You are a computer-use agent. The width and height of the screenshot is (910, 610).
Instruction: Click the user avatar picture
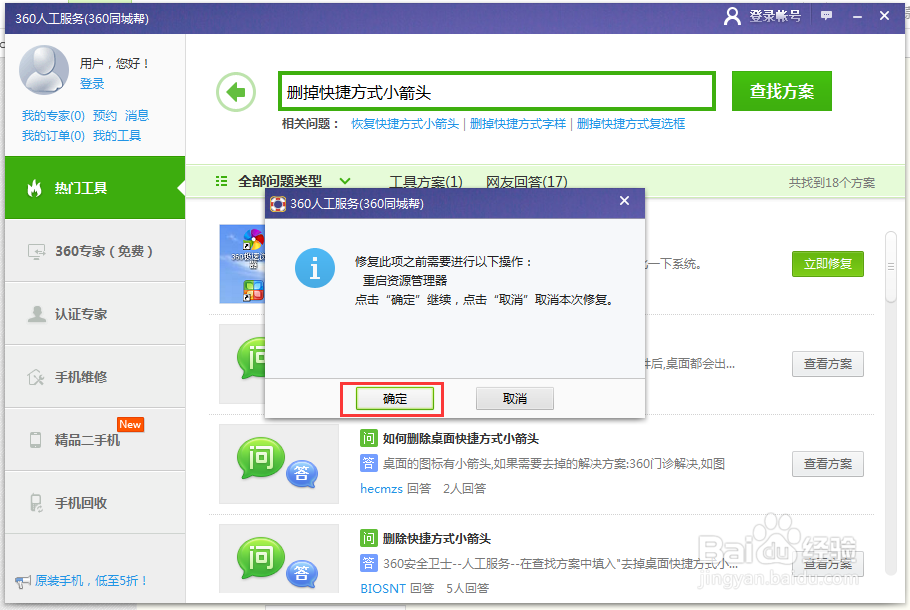[x=44, y=70]
